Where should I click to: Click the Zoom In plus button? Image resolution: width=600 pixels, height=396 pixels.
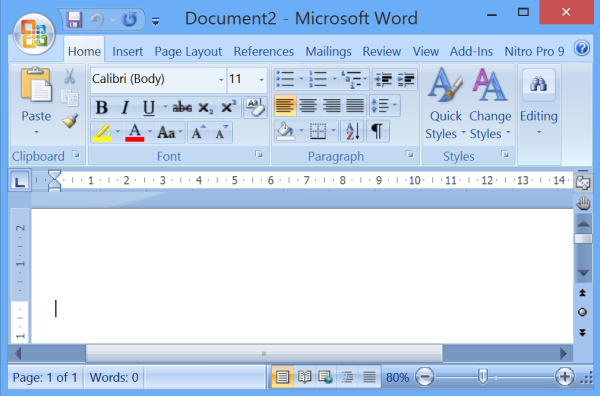pos(564,377)
